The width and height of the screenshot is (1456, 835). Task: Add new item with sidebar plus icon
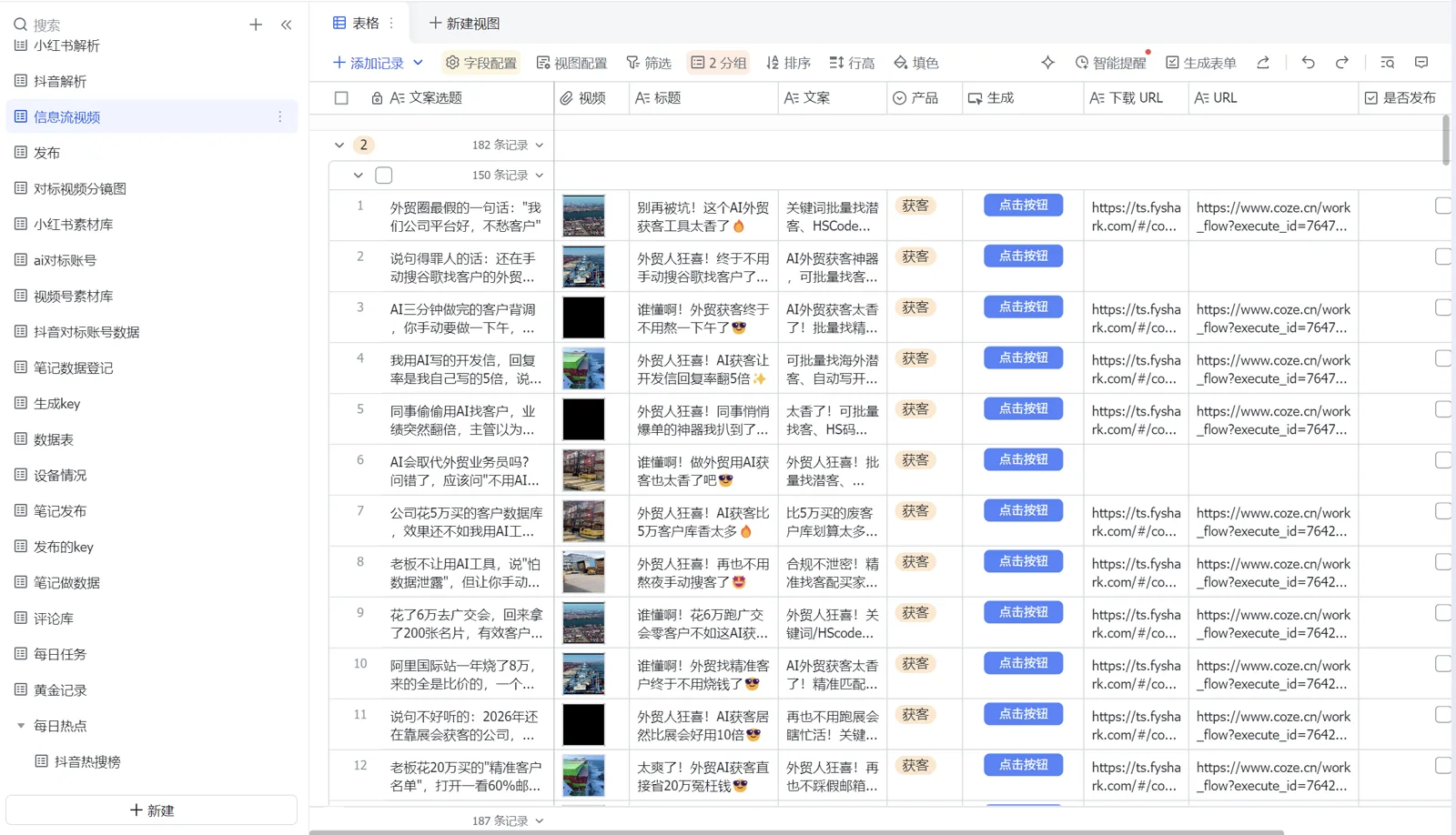click(x=256, y=25)
